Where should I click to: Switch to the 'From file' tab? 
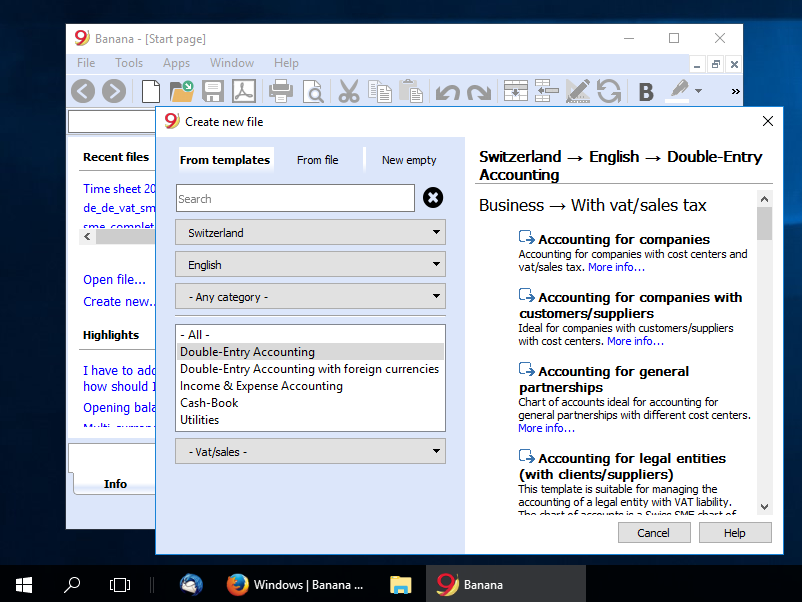pos(318,160)
